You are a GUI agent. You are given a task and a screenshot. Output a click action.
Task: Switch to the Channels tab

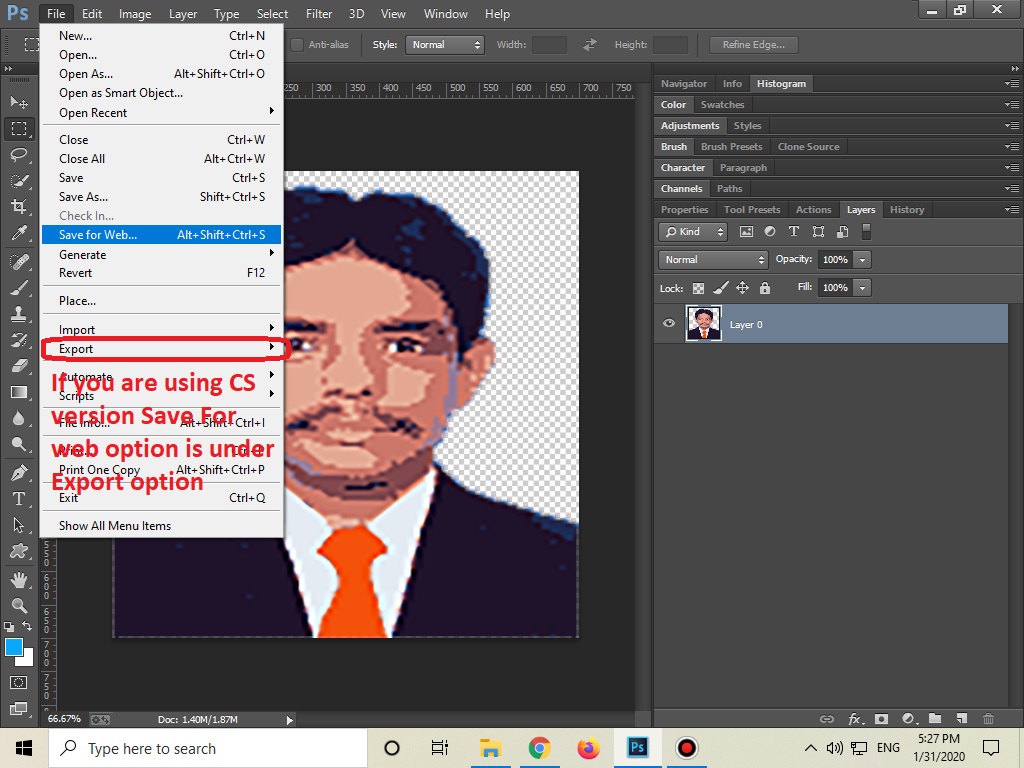pyautogui.click(x=681, y=188)
